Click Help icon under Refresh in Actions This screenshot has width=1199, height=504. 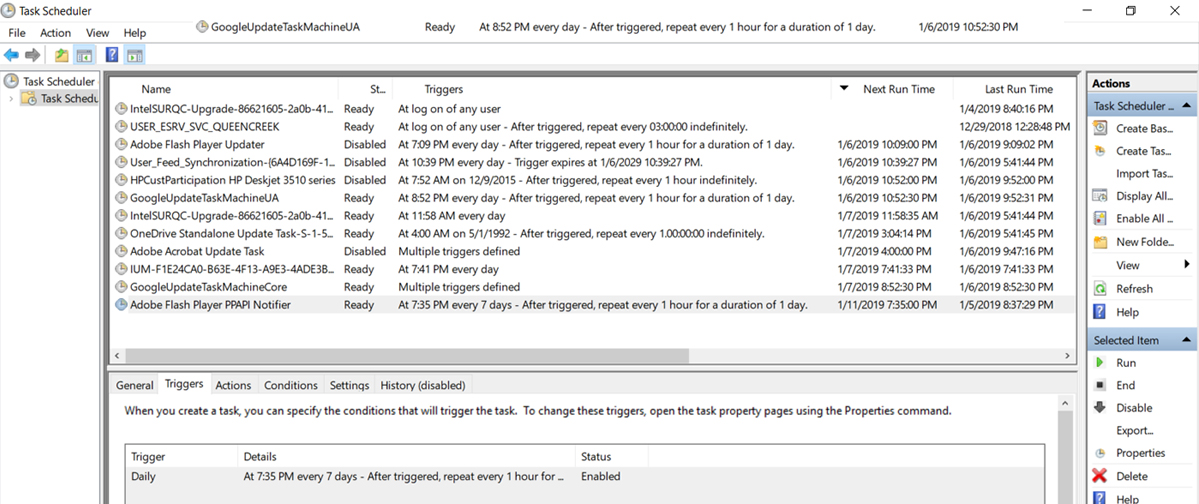coord(1100,312)
